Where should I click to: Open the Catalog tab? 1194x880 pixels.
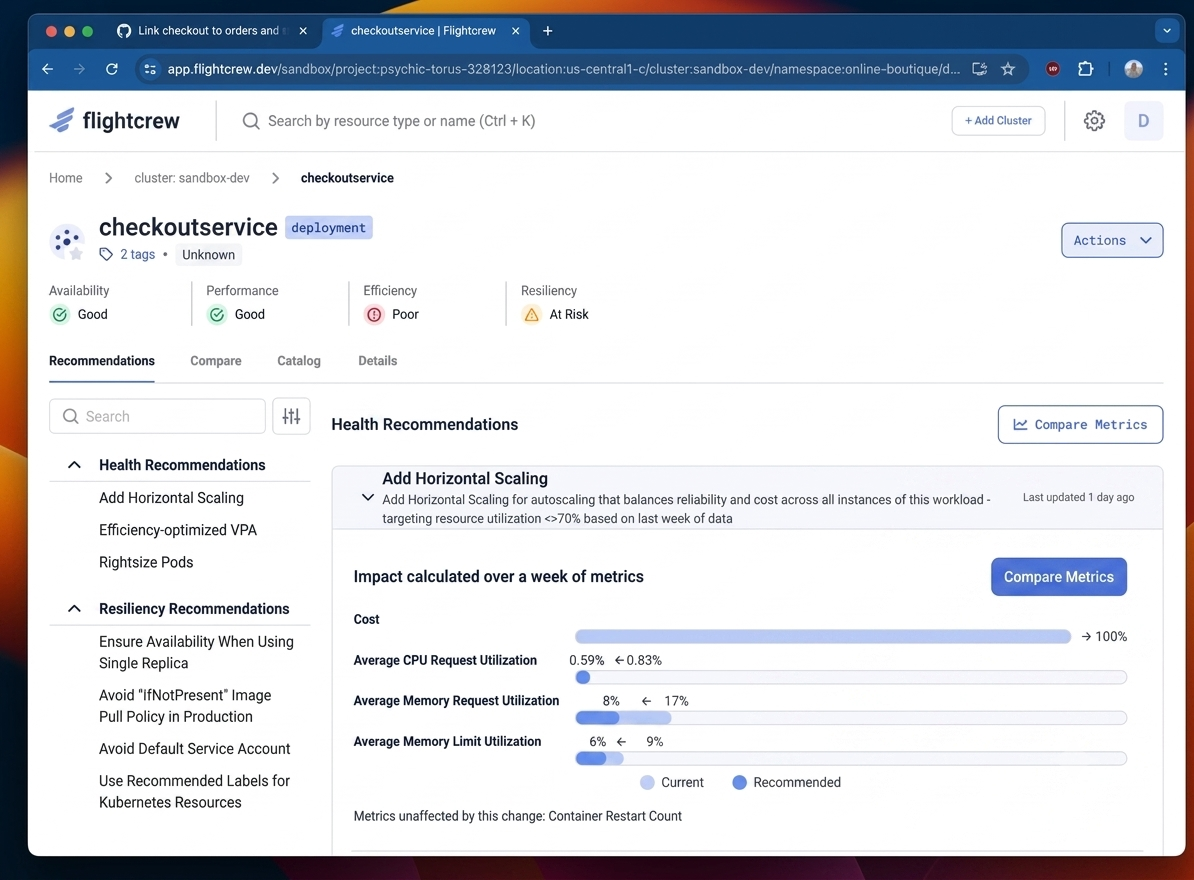(298, 361)
